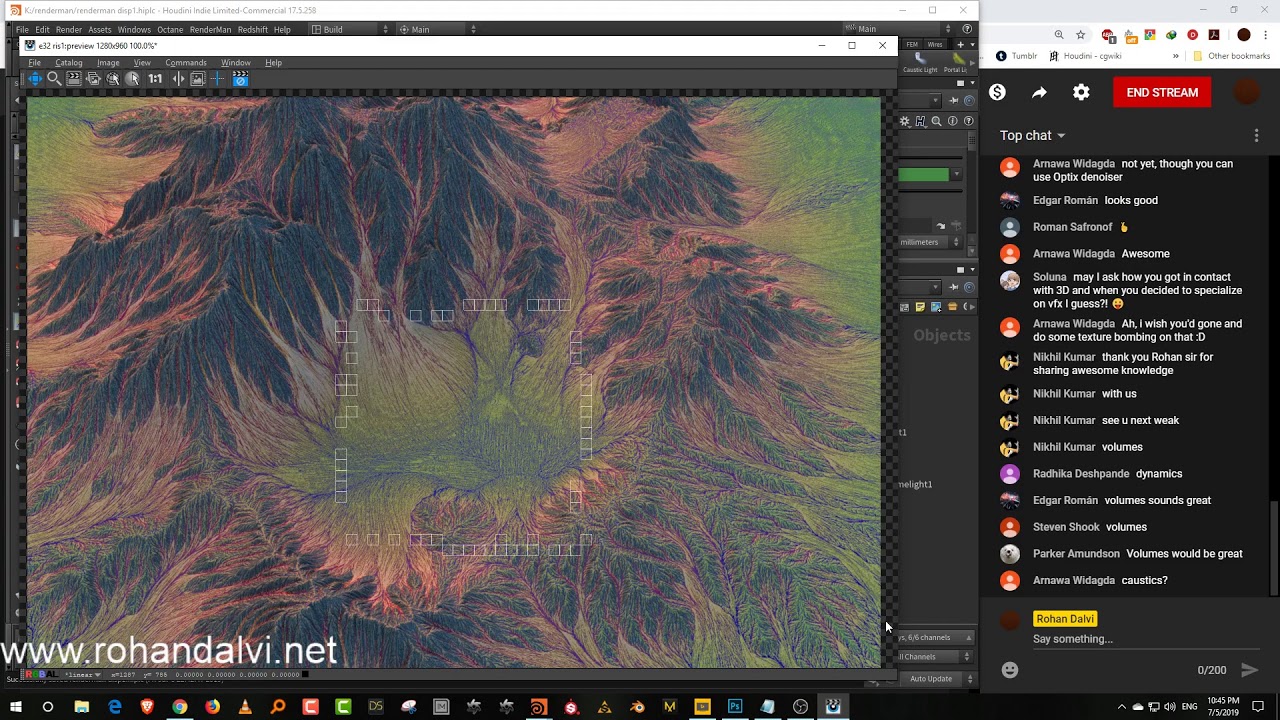Click the Houdini - cgwiki bookmark
The height and width of the screenshot is (720, 1280).
click(1085, 56)
